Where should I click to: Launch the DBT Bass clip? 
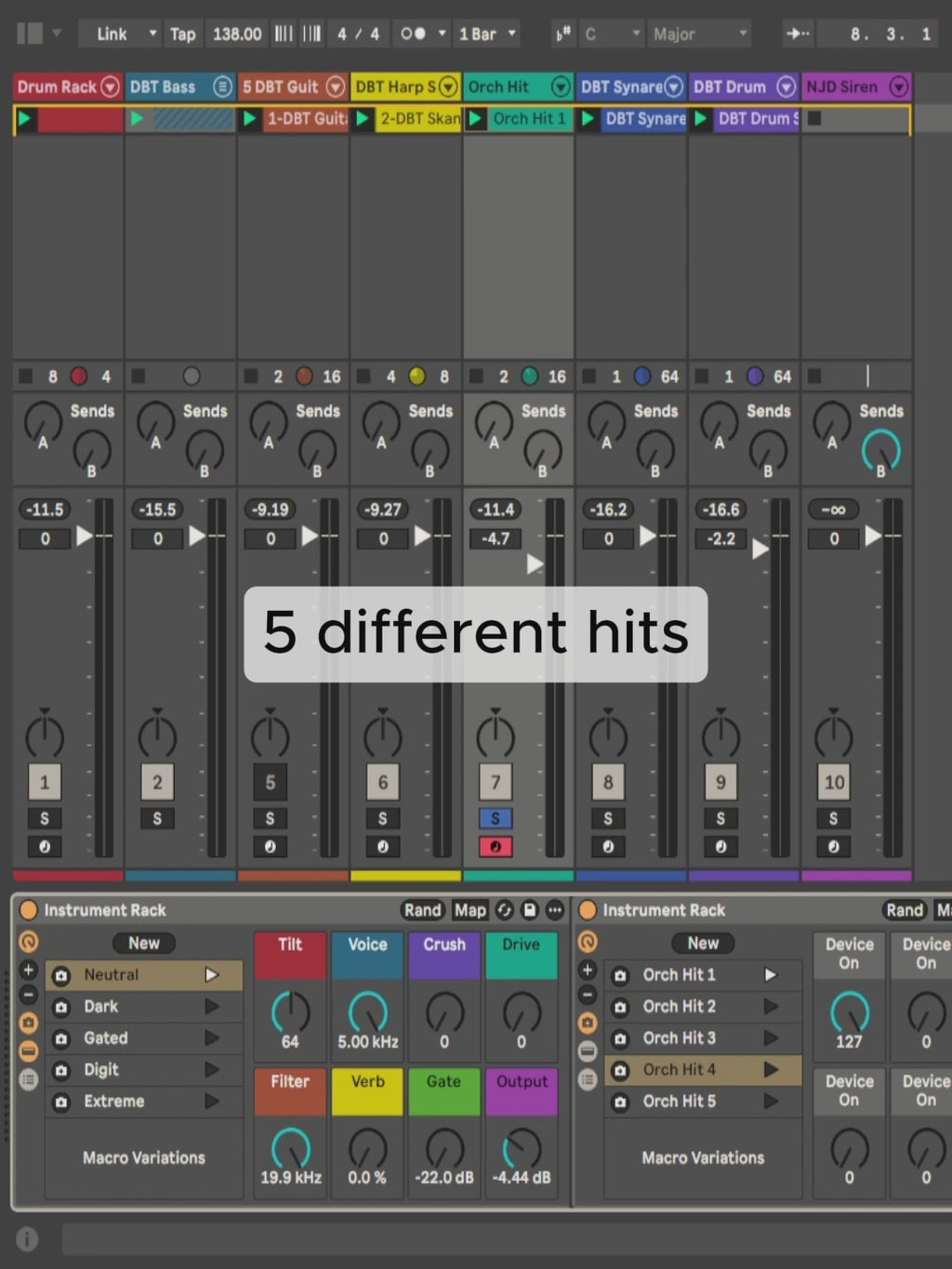(x=138, y=119)
